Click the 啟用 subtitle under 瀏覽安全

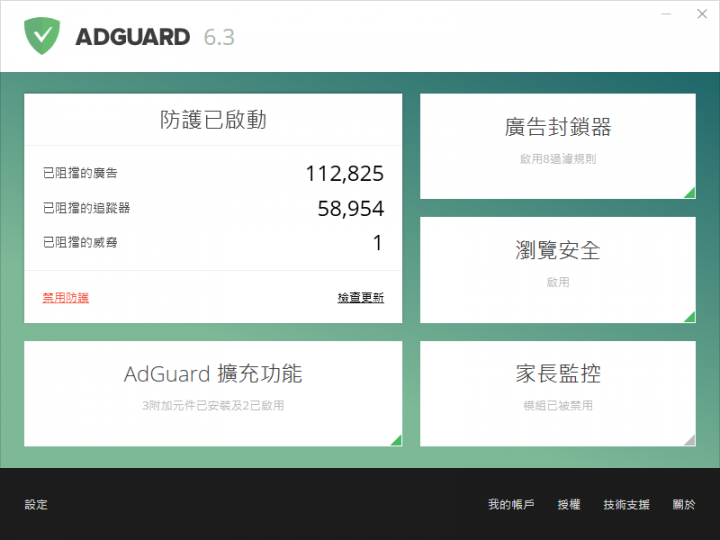558,282
